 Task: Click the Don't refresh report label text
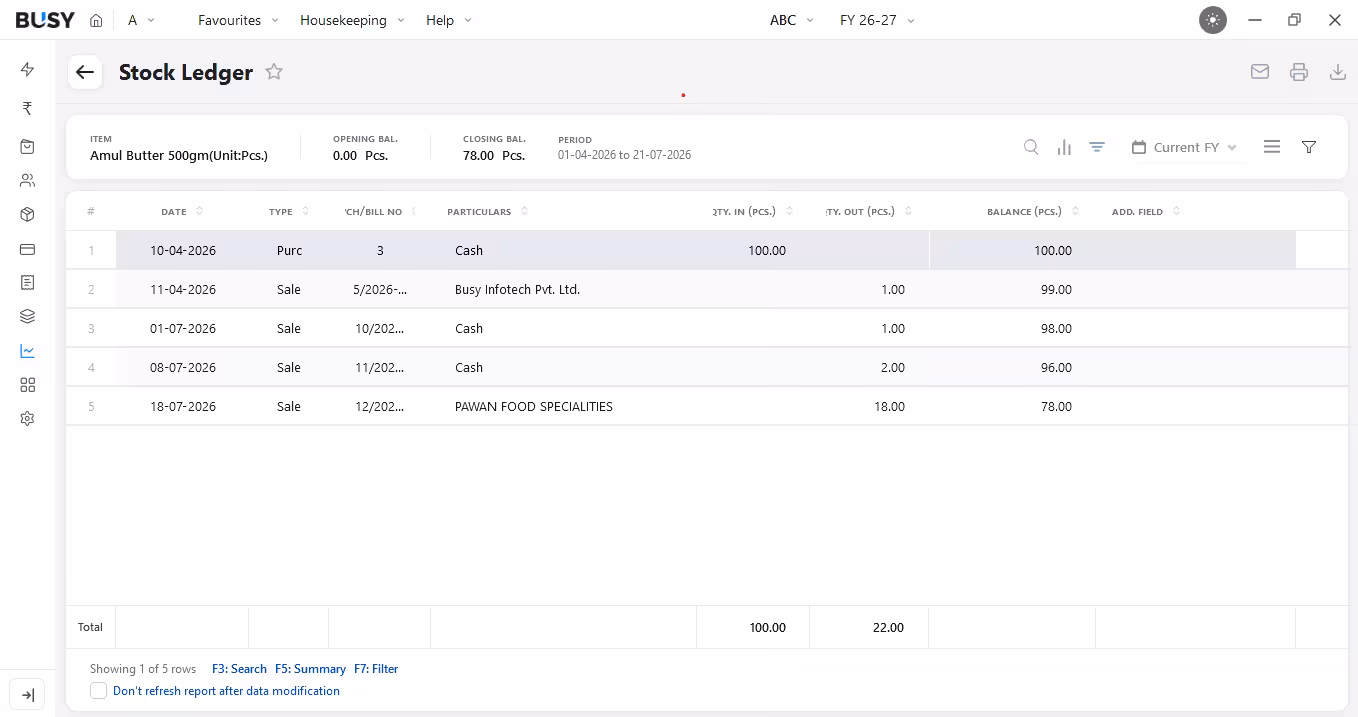pyautogui.click(x=226, y=691)
